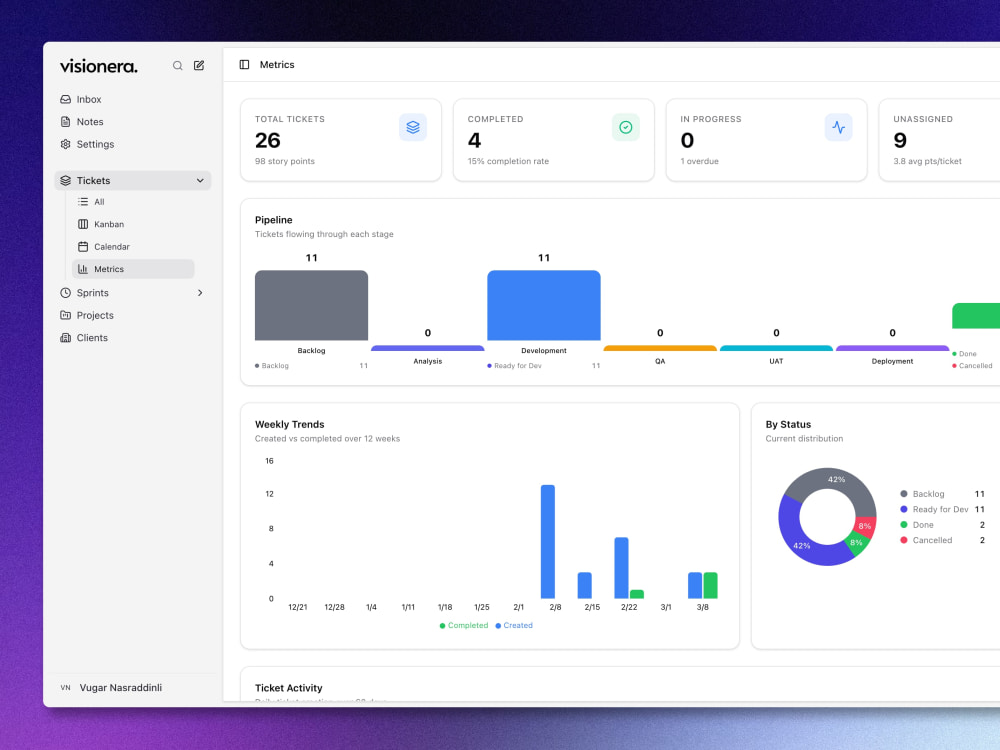This screenshot has width=1000, height=750.
Task: Open the Total Tickets card
Action: 341,140
